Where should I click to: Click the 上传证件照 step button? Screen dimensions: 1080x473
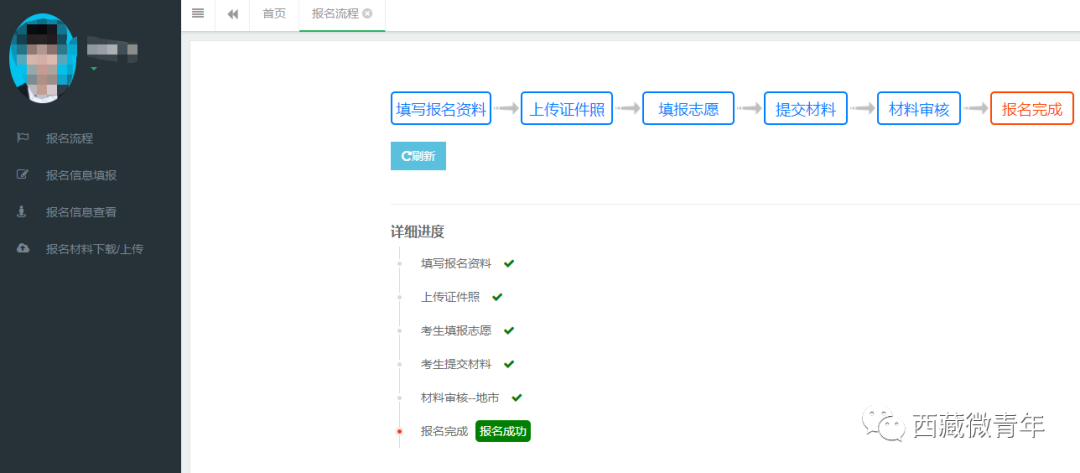tap(566, 108)
